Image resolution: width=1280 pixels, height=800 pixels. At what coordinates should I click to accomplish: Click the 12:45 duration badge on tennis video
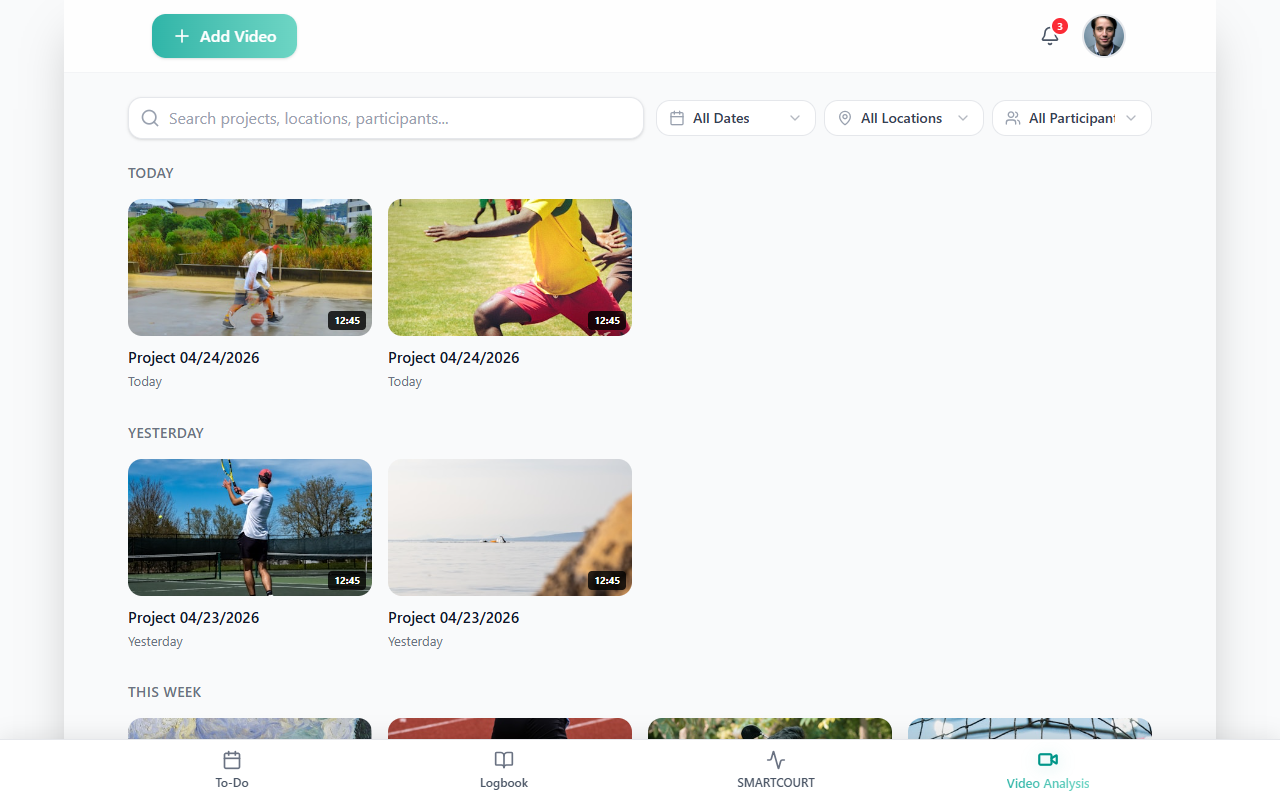click(x=347, y=581)
